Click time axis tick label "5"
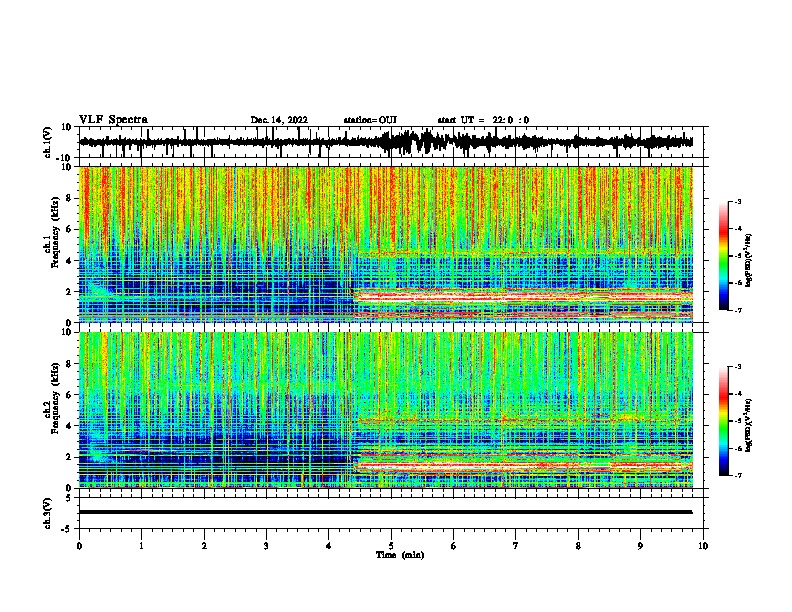This screenshot has width=792, height=612. [391, 546]
